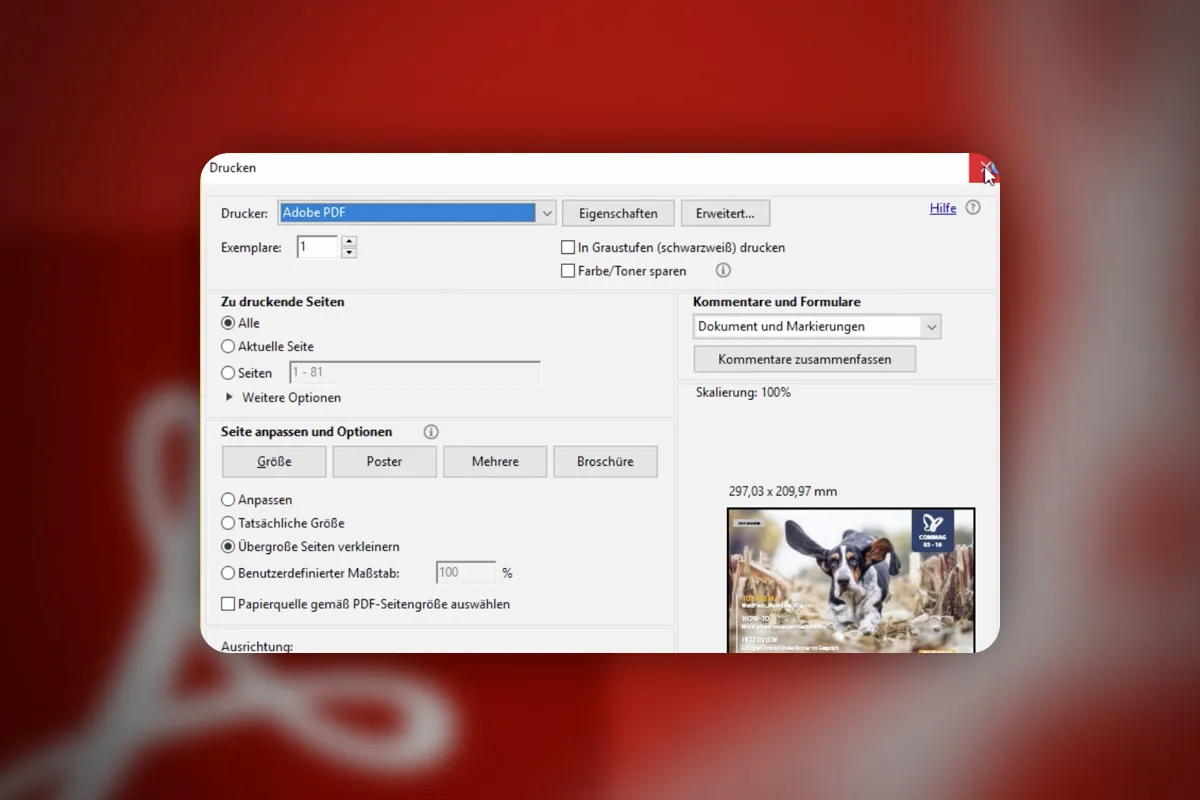Click the Skalierung: 100% text
This screenshot has width=1200, height=800.
click(x=744, y=392)
